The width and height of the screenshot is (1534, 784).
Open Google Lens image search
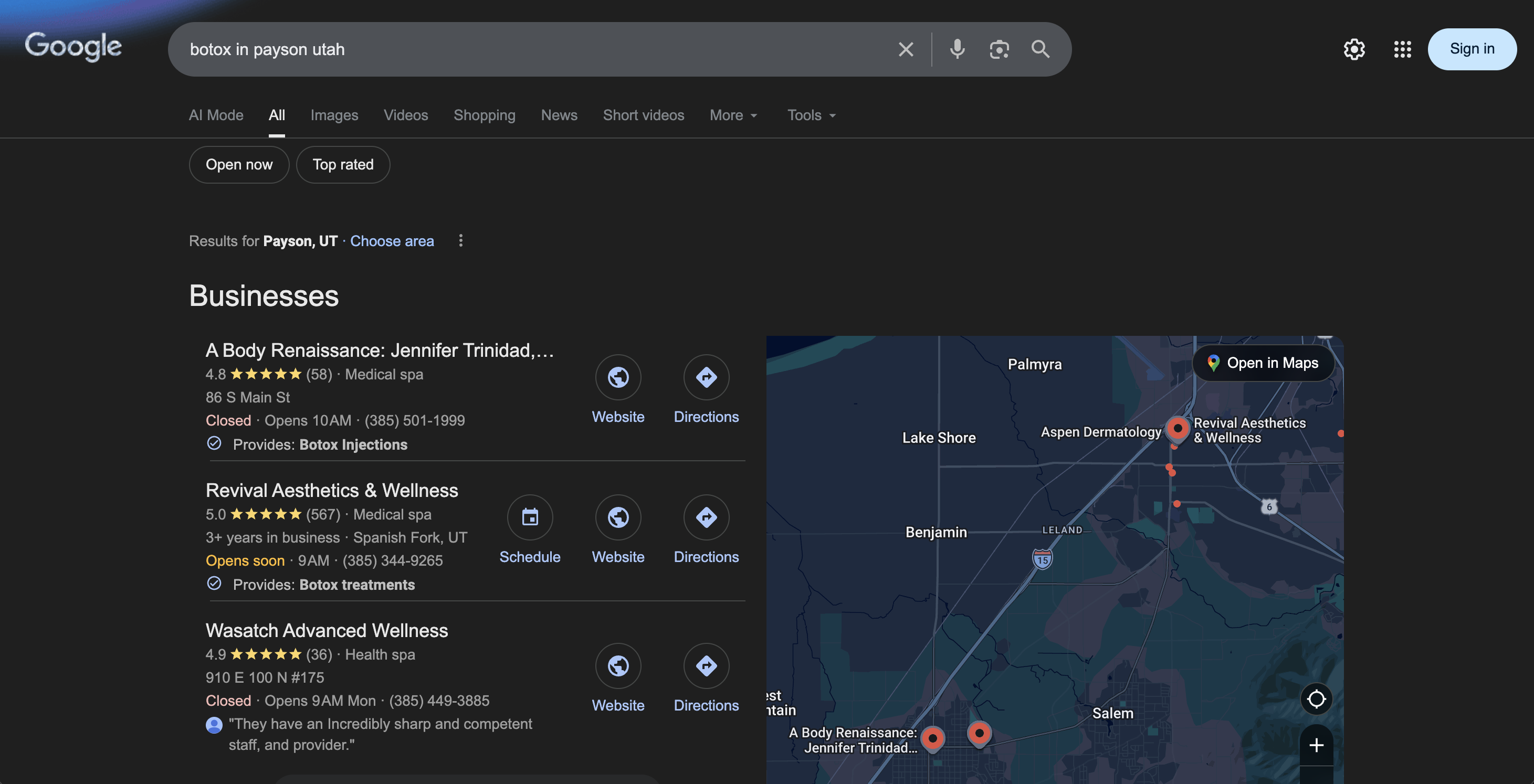point(999,49)
